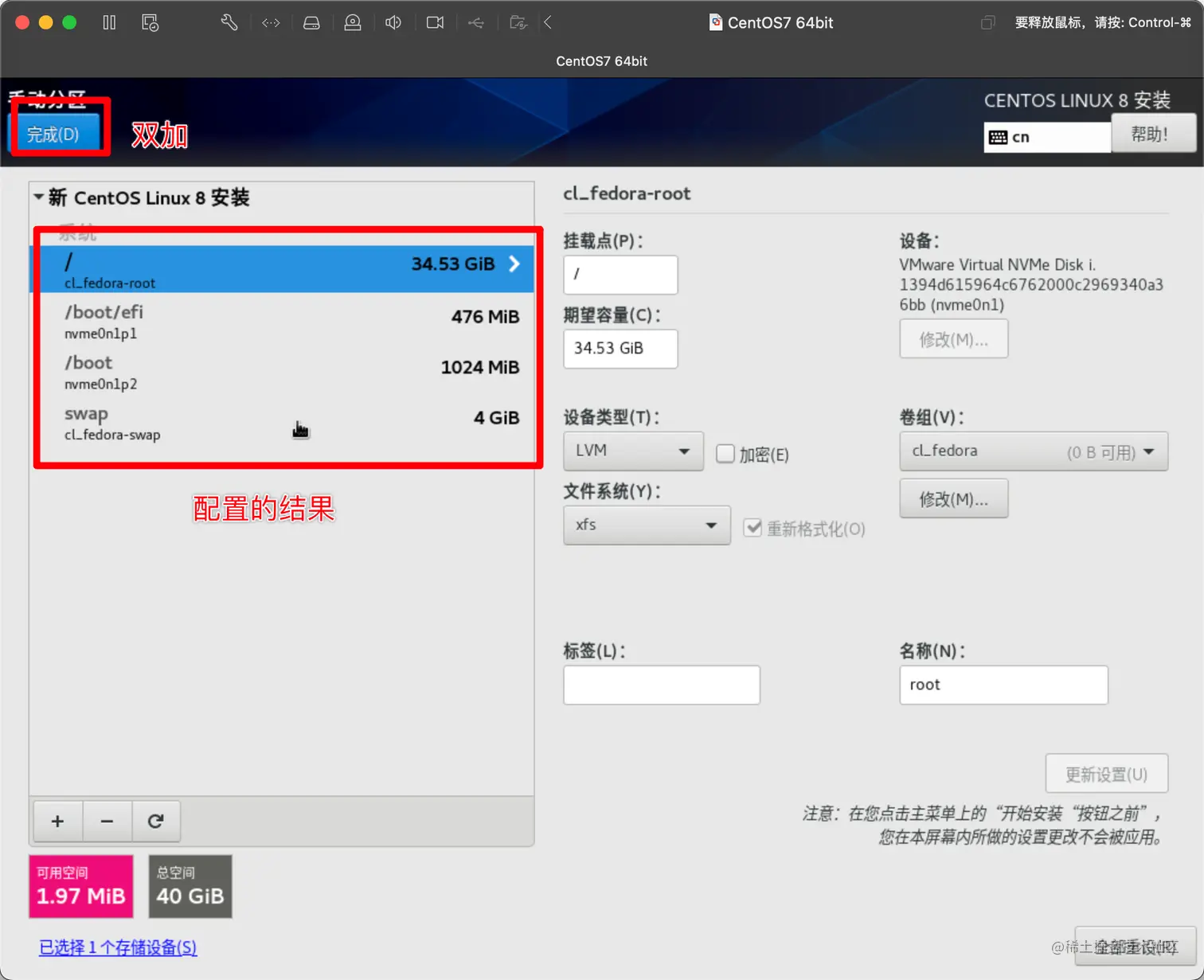Reload storage configuration from disk

[x=156, y=821]
